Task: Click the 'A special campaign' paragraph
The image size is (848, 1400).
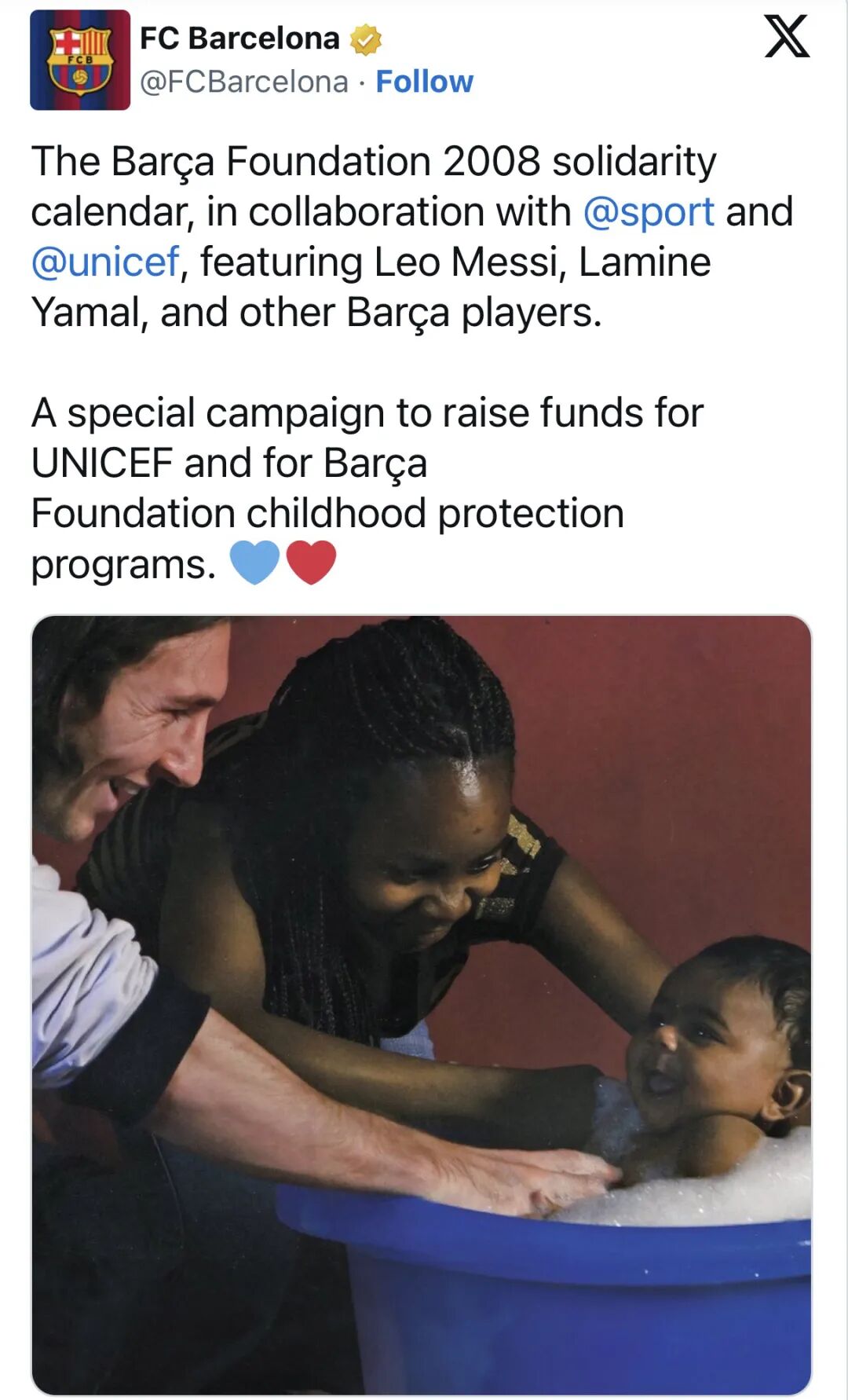Action: click(367, 488)
